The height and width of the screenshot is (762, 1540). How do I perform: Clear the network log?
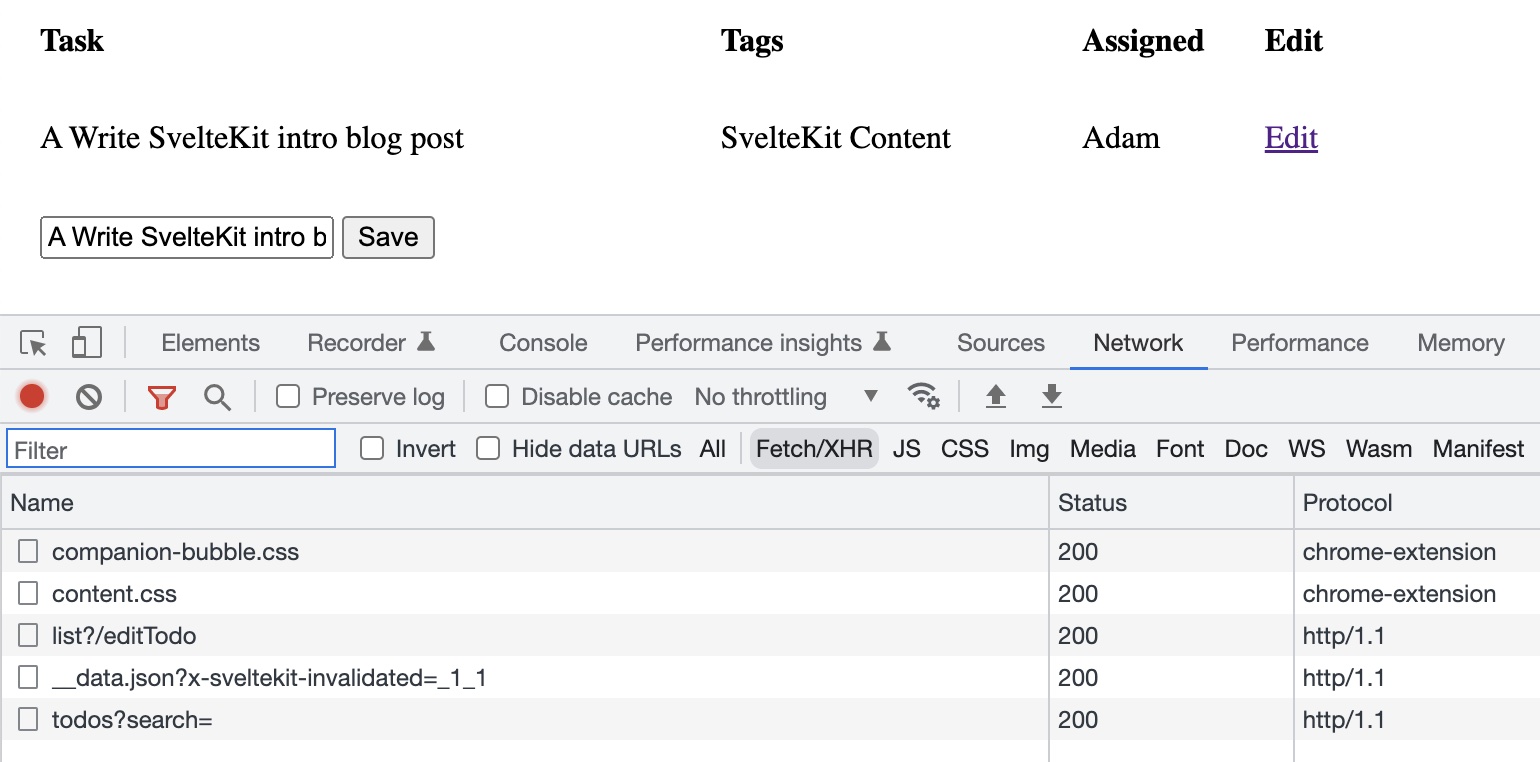coord(89,397)
